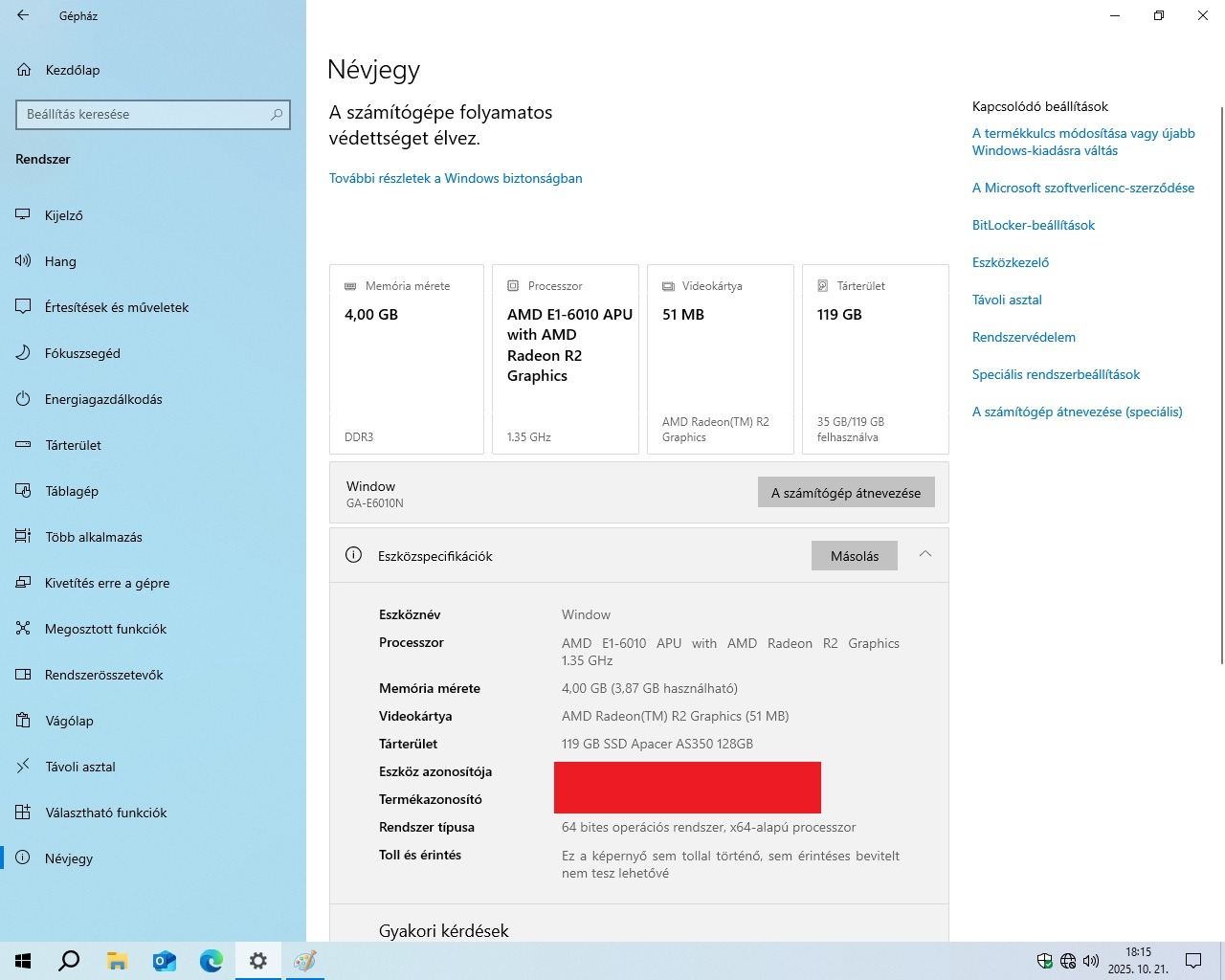Click the Rendszerösszetevők icon
Viewport: 1225px width, 980px height.
[x=24, y=675]
